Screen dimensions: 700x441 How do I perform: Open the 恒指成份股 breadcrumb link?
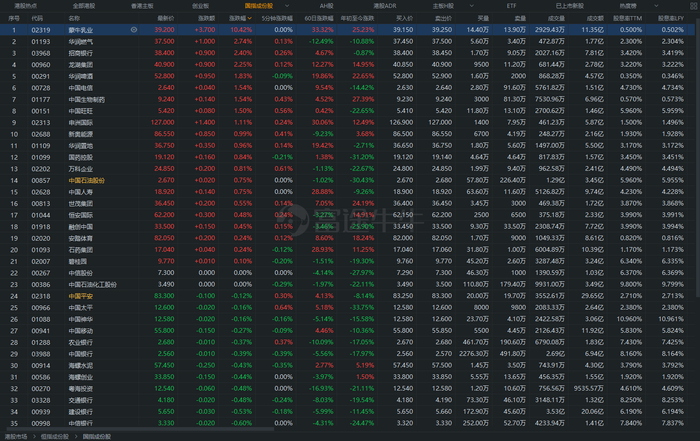point(55,437)
